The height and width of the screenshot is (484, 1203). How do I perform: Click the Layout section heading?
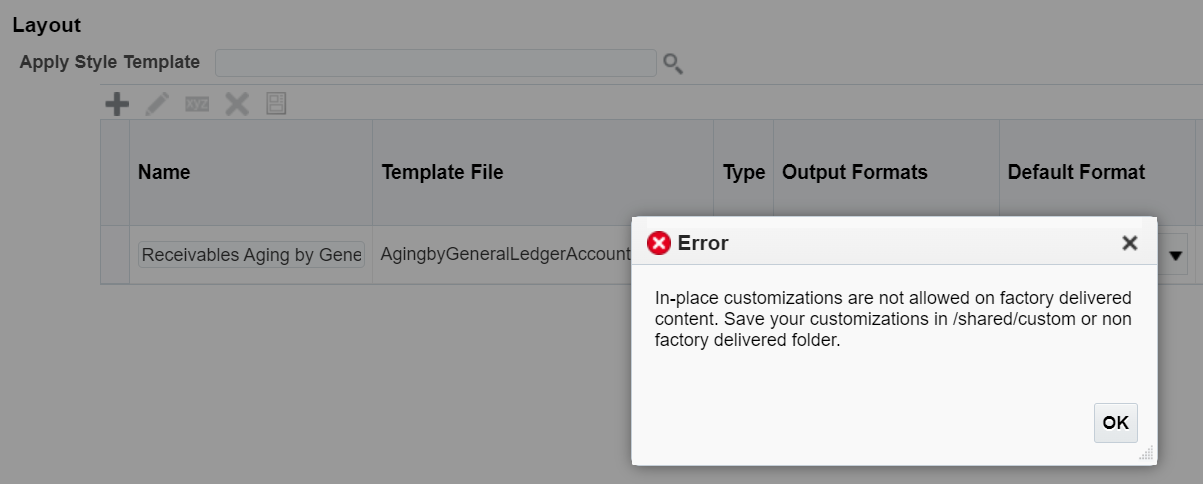point(47,25)
